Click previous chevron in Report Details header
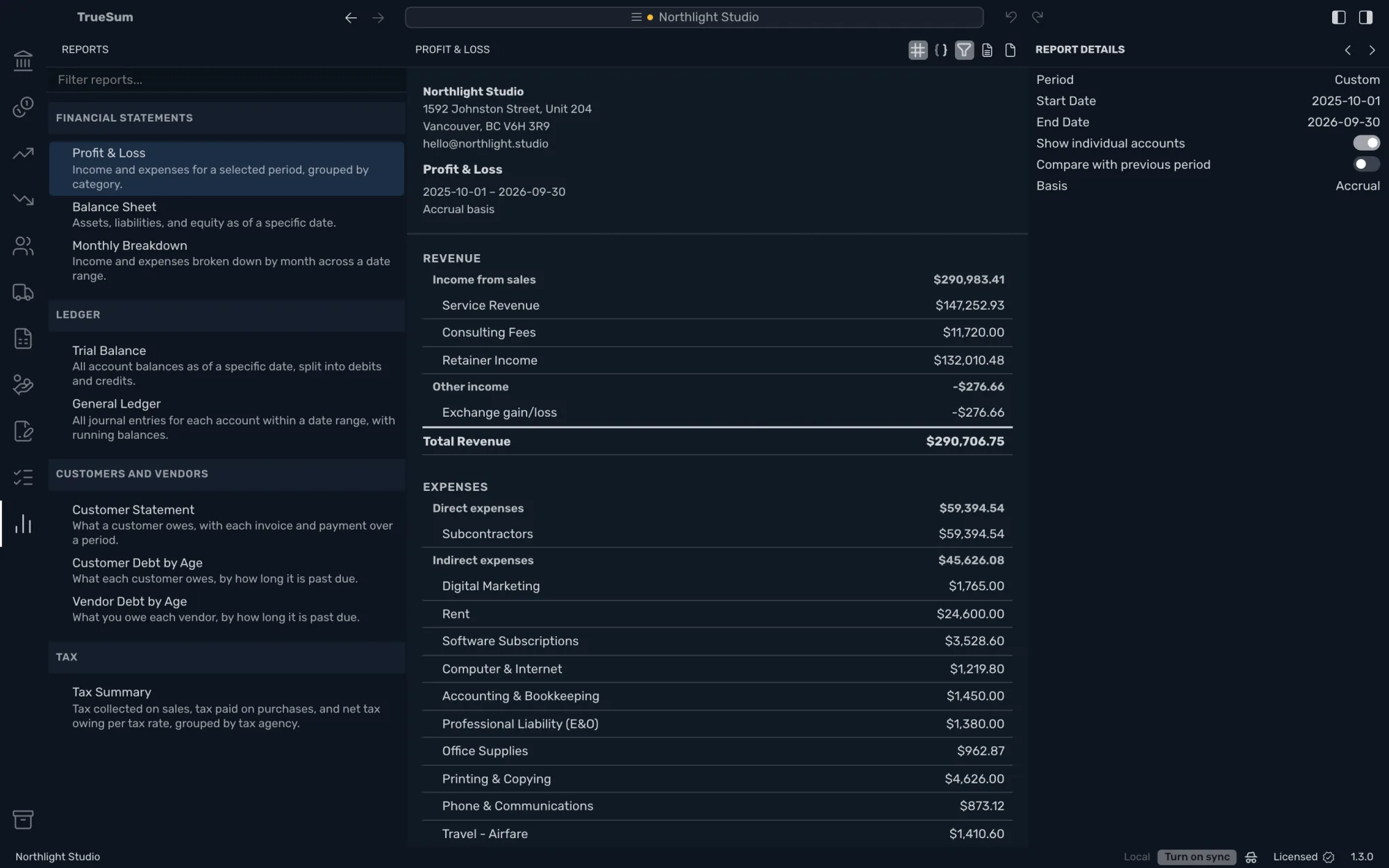Viewport: 1389px width, 868px height. coord(1347,50)
